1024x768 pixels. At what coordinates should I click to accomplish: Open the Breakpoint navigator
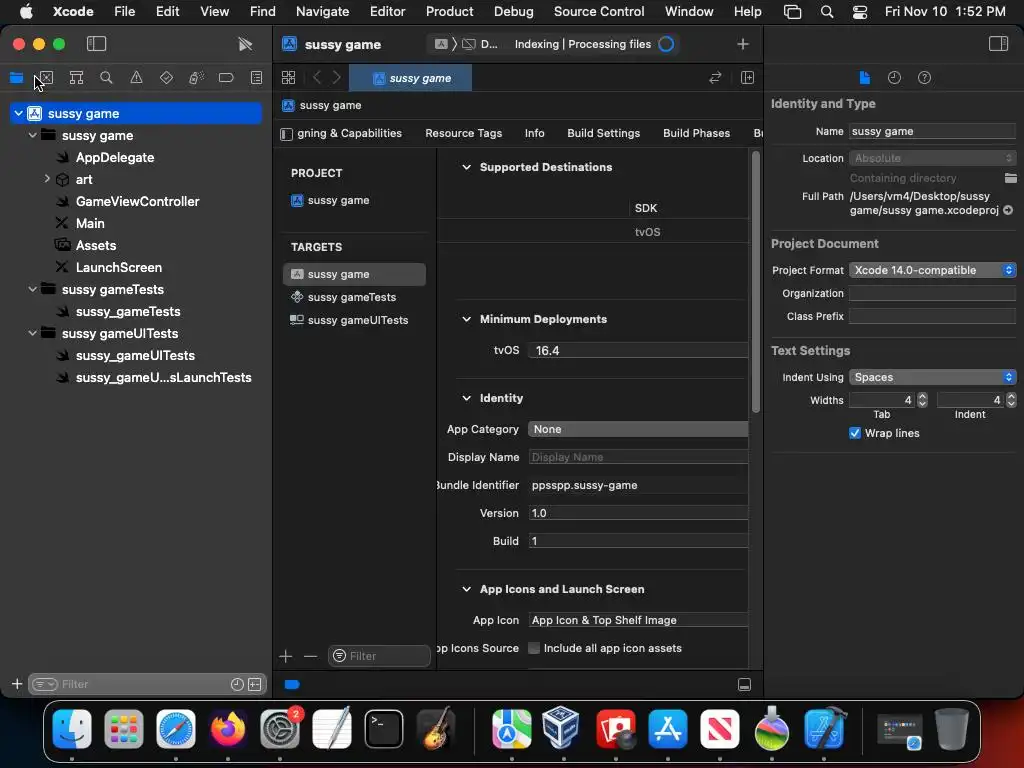[226, 78]
